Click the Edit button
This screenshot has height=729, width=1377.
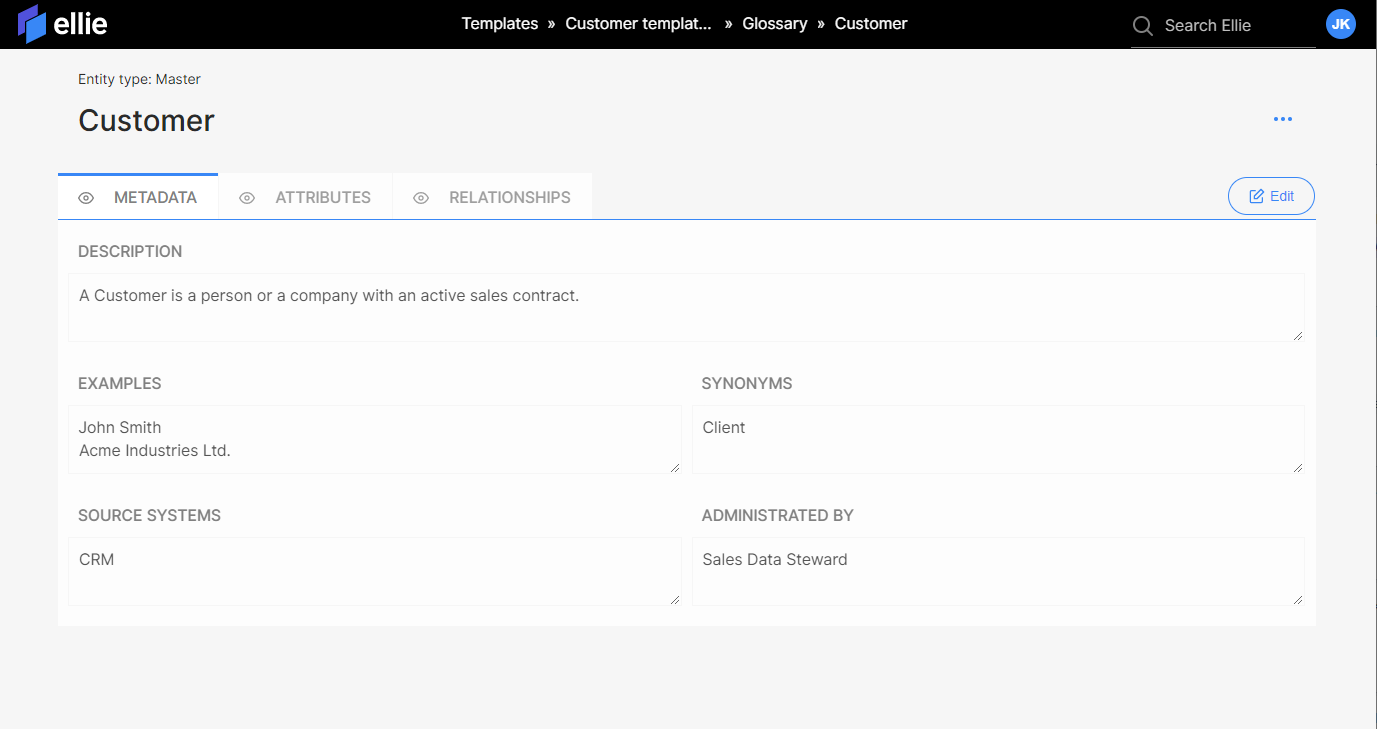coord(1271,196)
